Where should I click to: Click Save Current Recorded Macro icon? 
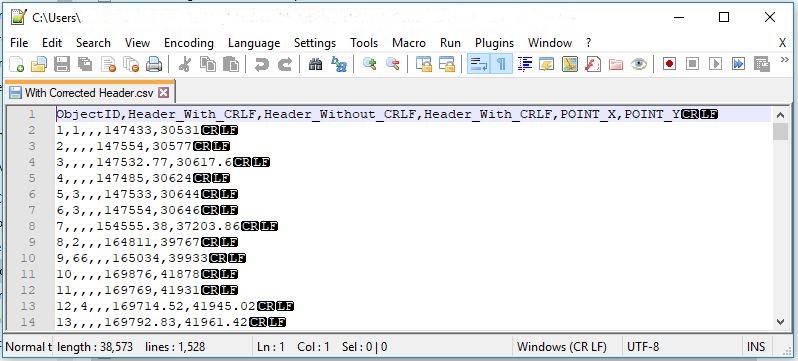pos(762,64)
